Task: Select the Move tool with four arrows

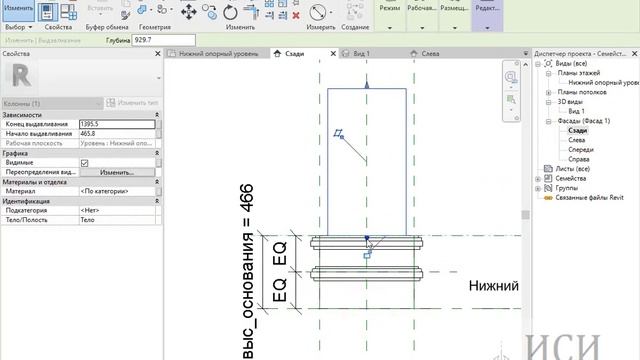Action: pos(189,12)
